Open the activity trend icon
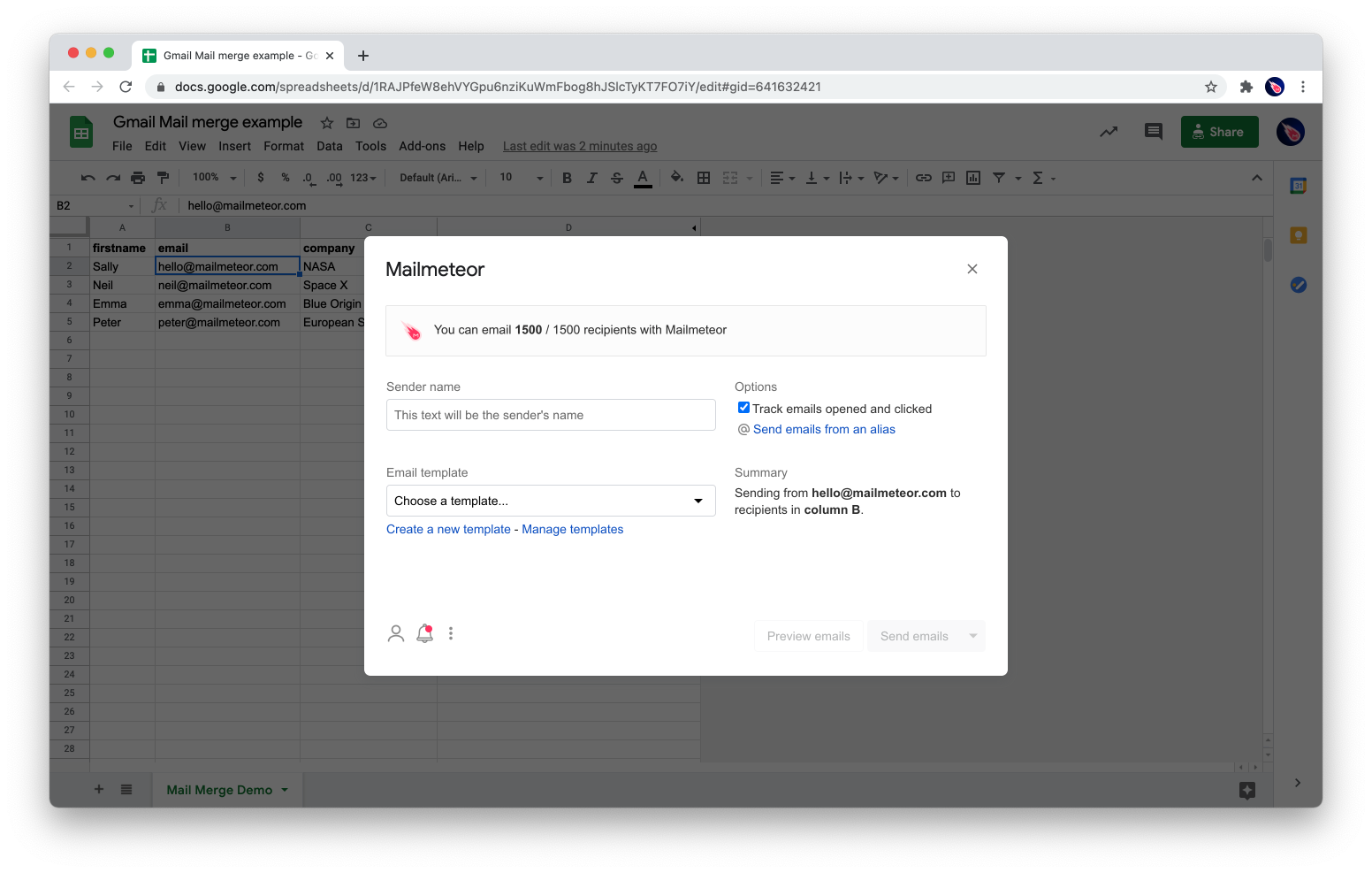Screen dimensions: 1372x873 click(x=1109, y=132)
